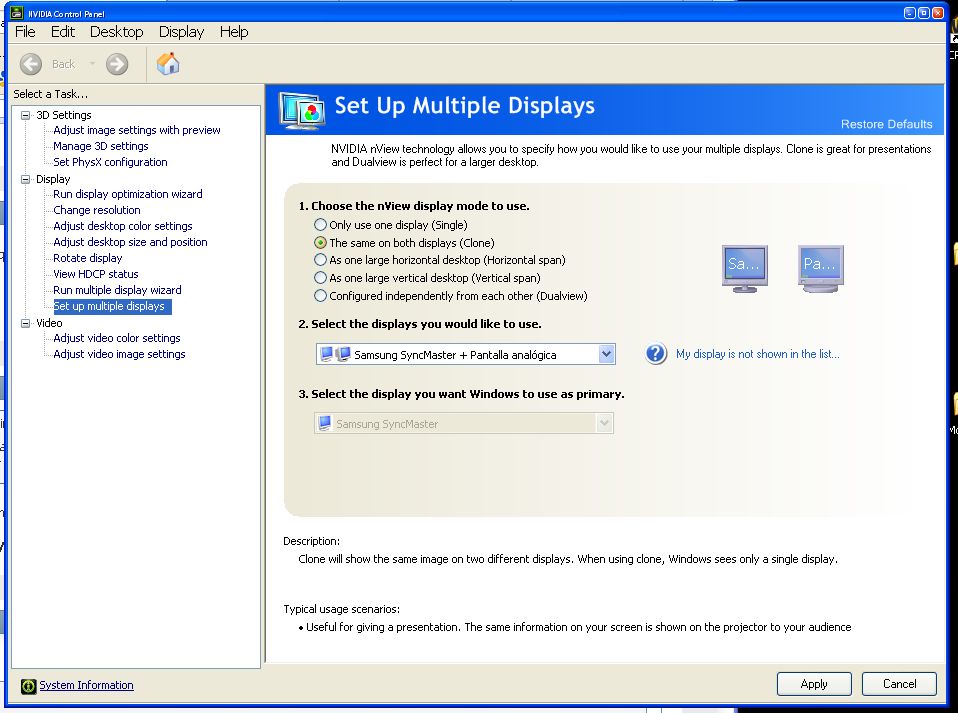Select the Video category label

tap(49, 323)
